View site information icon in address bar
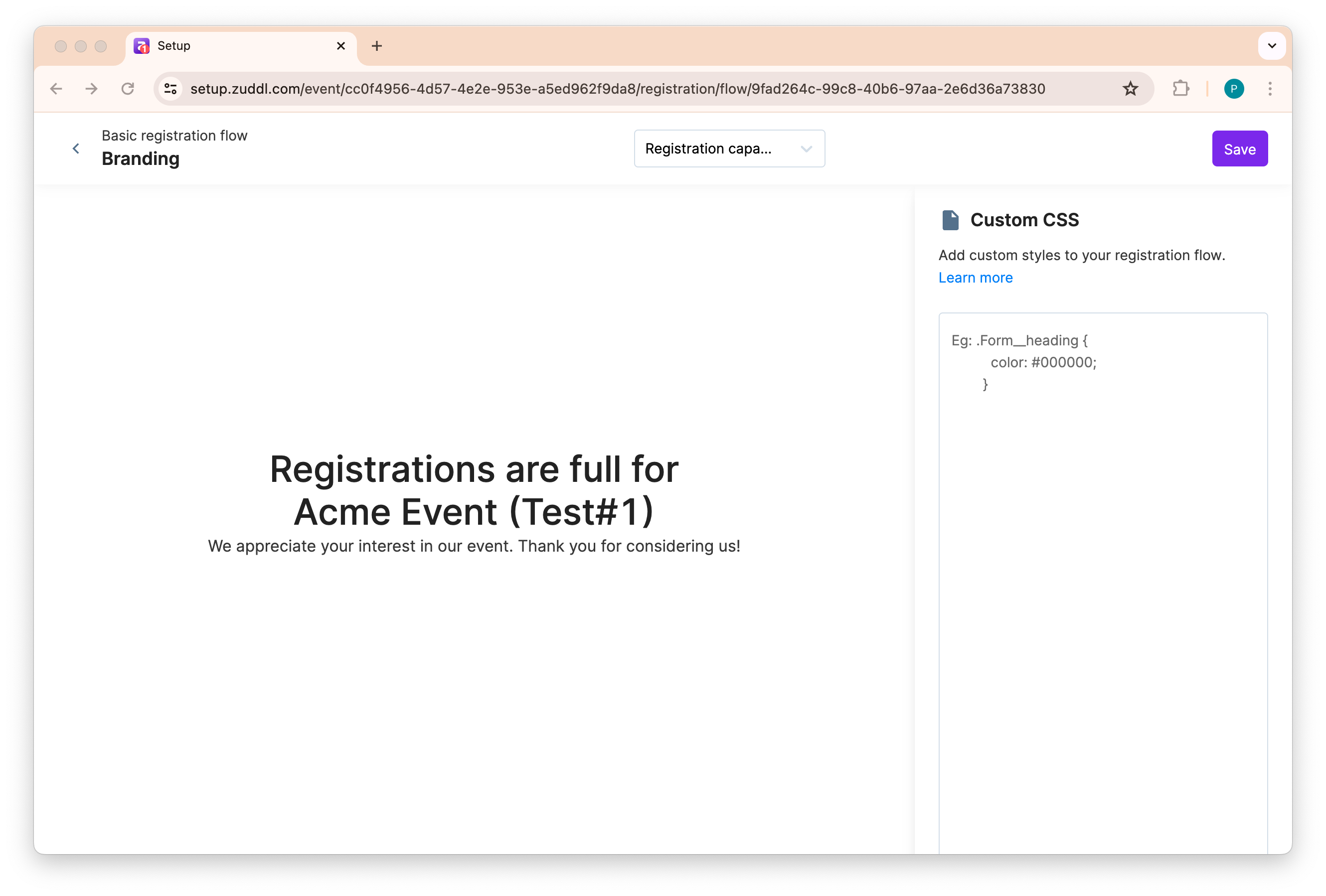The image size is (1326, 896). pos(170,89)
